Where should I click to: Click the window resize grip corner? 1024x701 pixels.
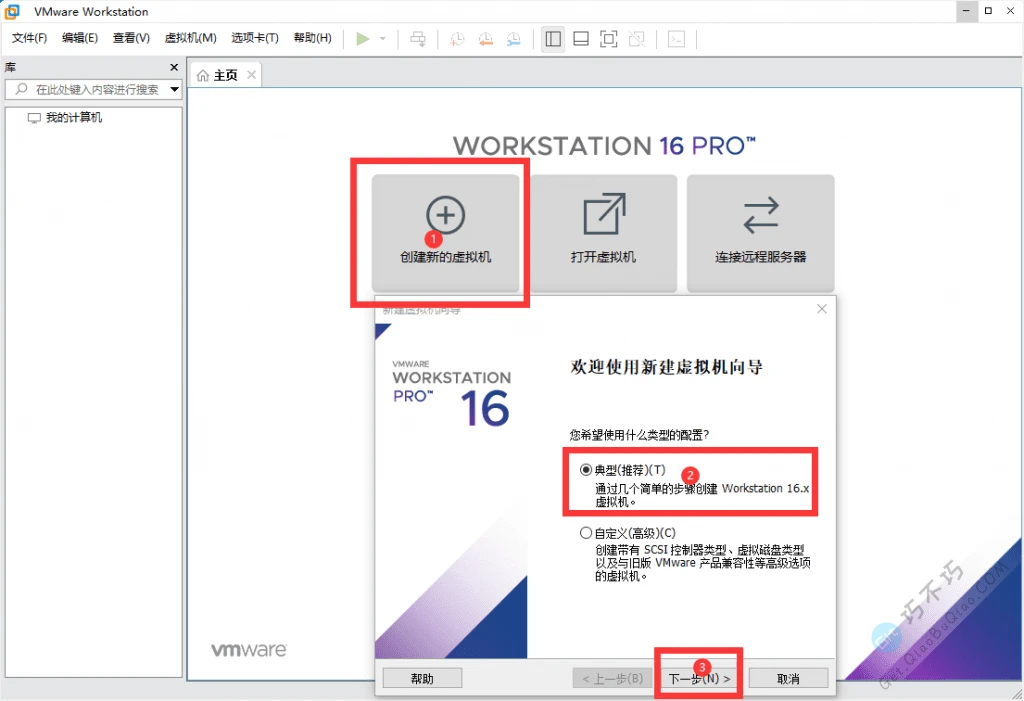1017,694
